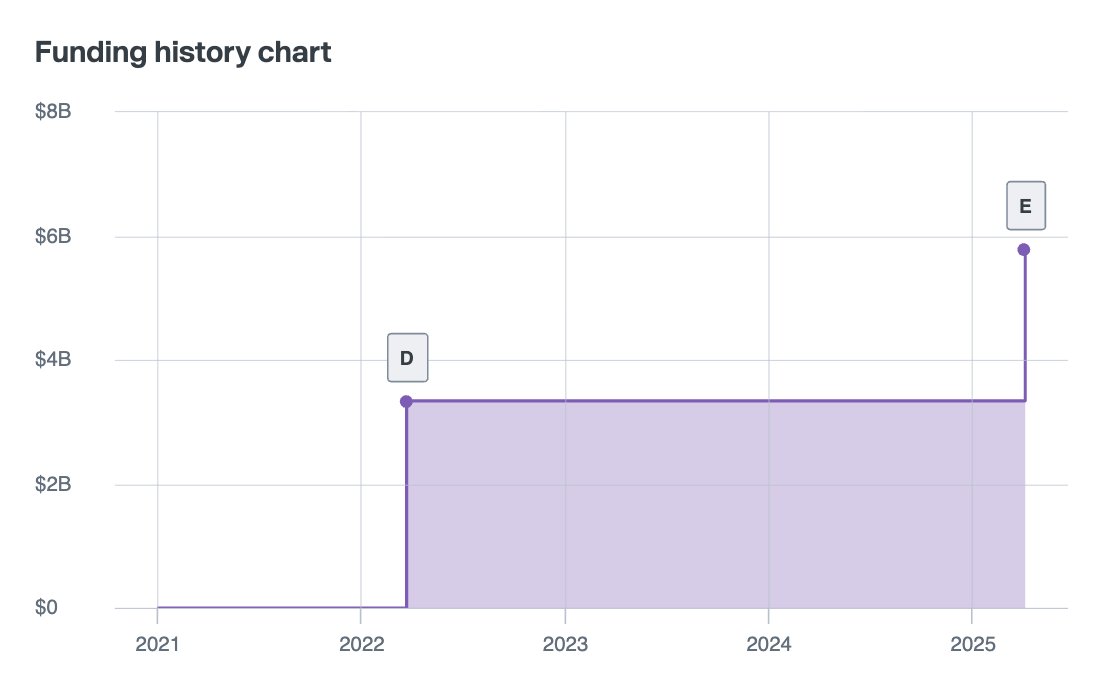Select the $6B y-axis label
The width and height of the screenshot is (1106, 690).
(x=54, y=237)
